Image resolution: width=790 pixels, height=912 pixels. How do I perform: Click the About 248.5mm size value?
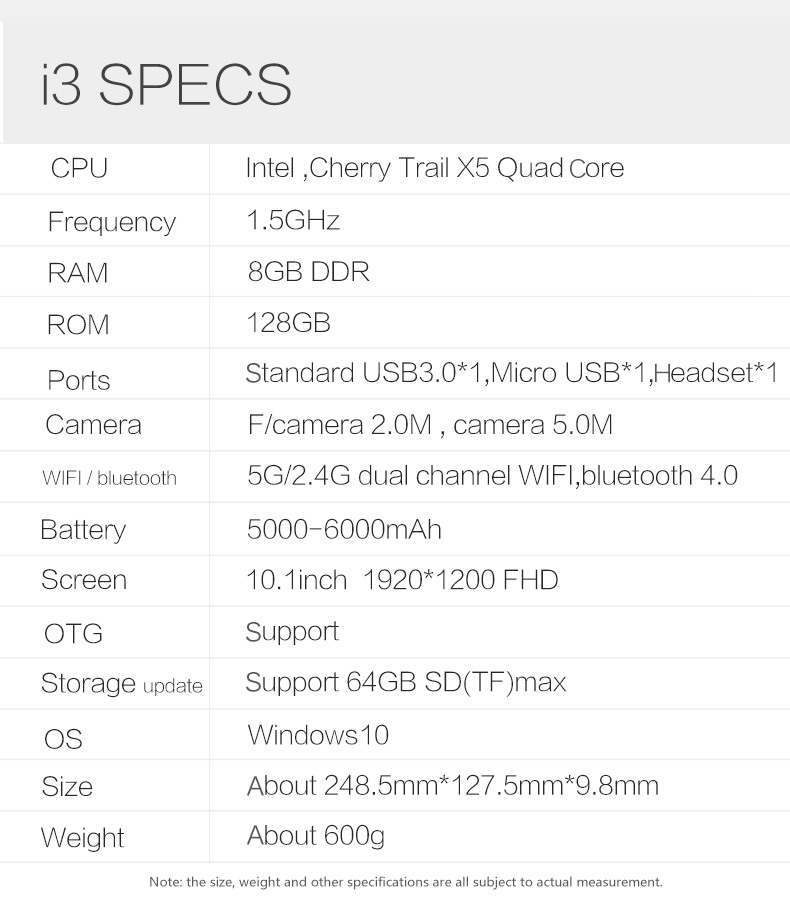click(452, 786)
